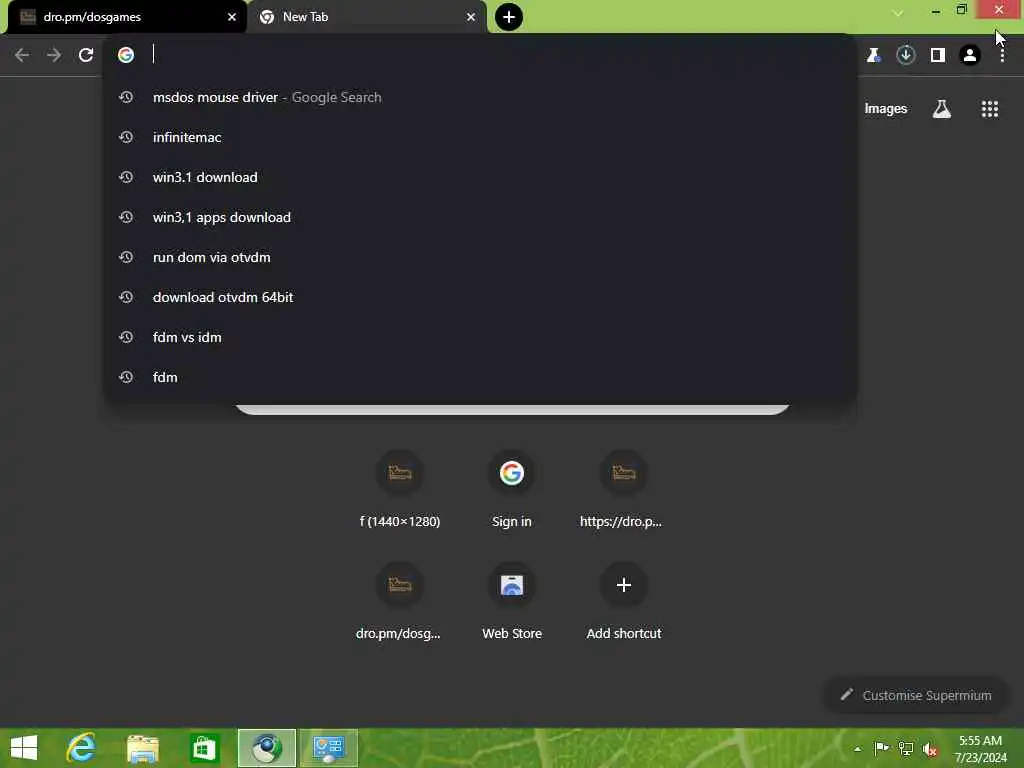The height and width of the screenshot is (768, 1024).
Task: Select the 'run dom via otvdm' suggestion
Action: pos(481,257)
